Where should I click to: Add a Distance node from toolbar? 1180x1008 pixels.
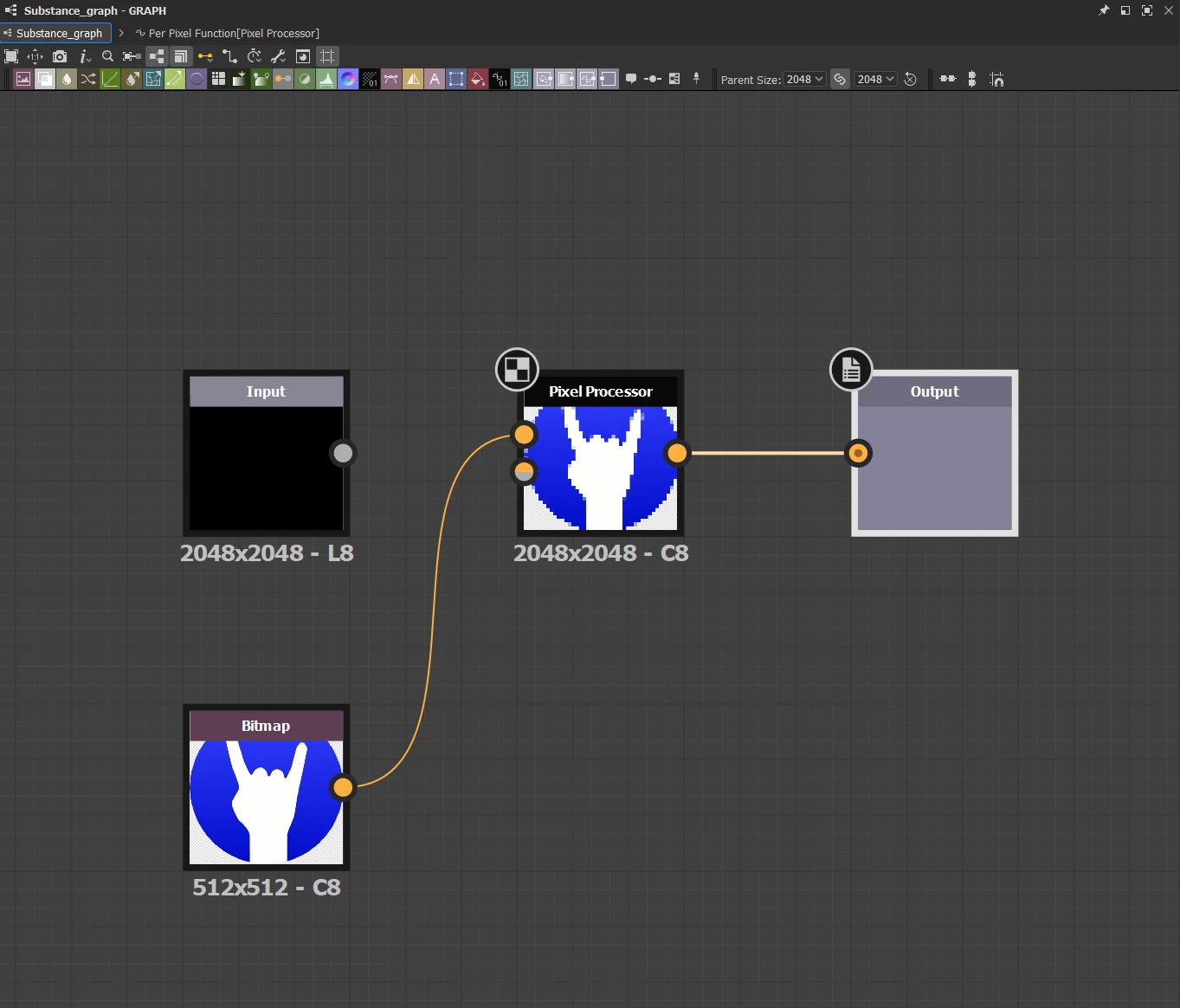175,79
